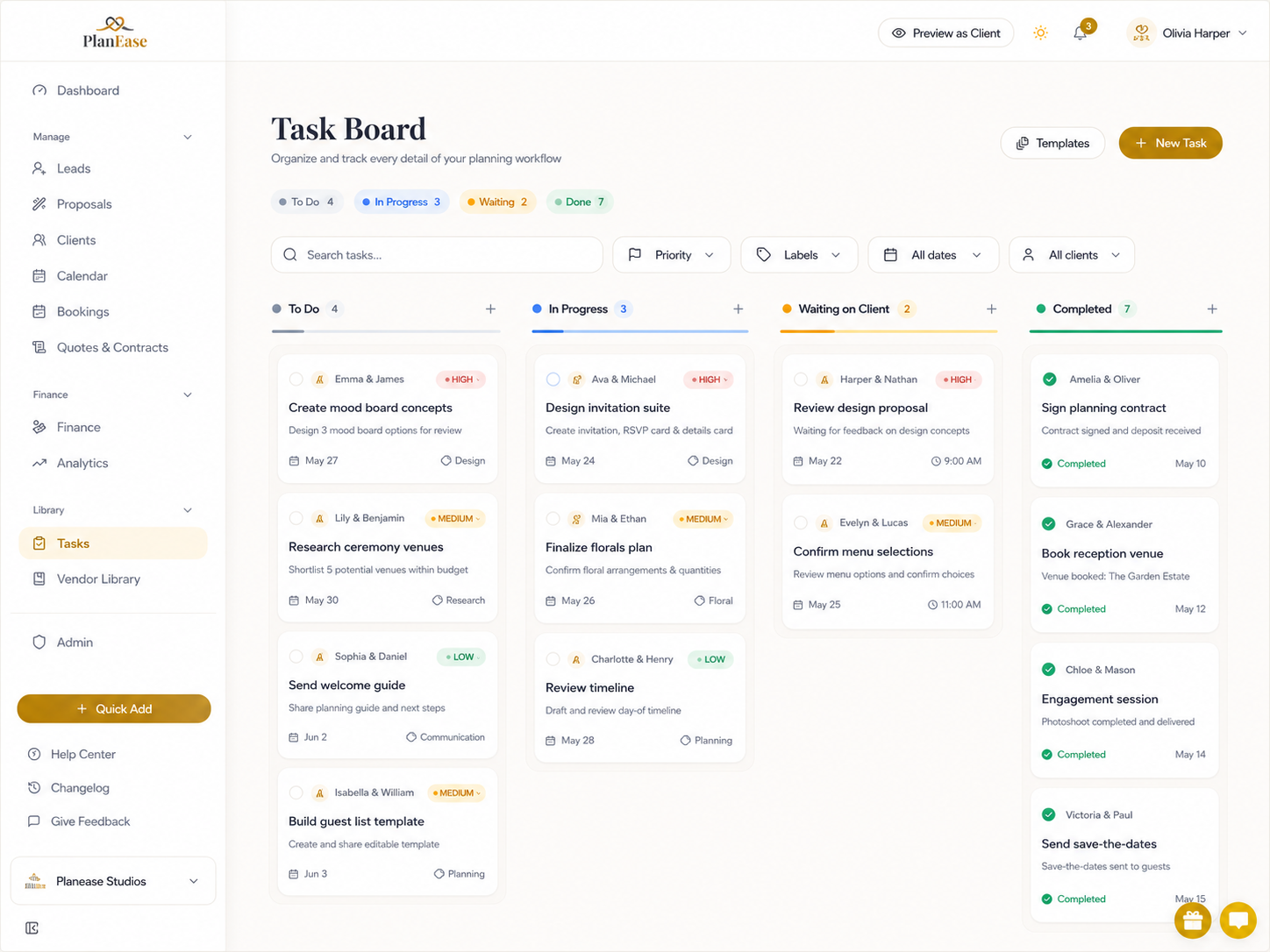
Task: Collapse sidebar with bottom panel icon
Action: (32, 927)
